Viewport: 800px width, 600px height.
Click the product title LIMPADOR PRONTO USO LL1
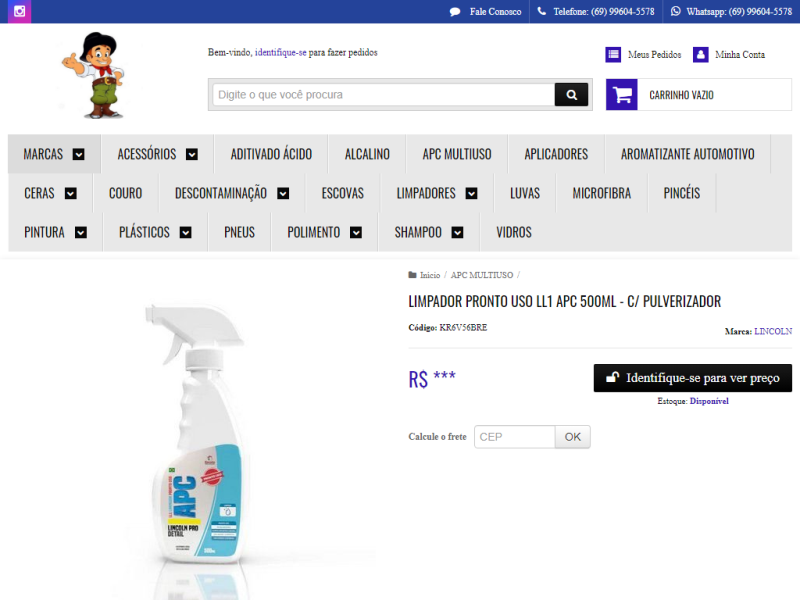coord(564,302)
